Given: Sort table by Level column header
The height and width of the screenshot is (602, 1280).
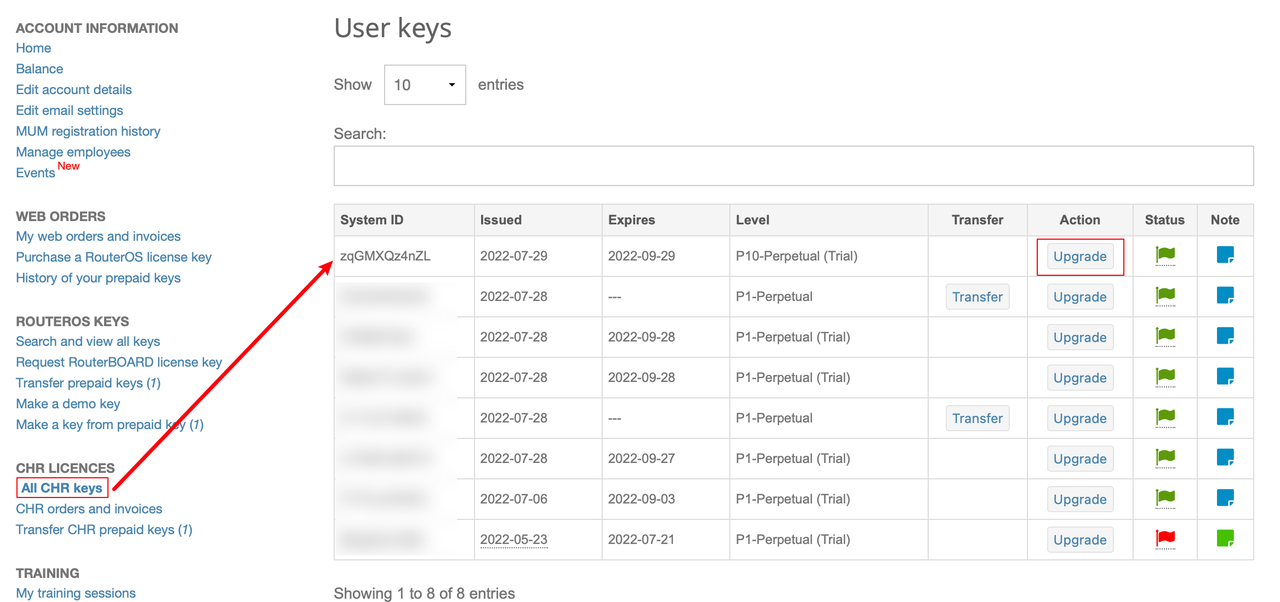Looking at the screenshot, I should [x=752, y=220].
